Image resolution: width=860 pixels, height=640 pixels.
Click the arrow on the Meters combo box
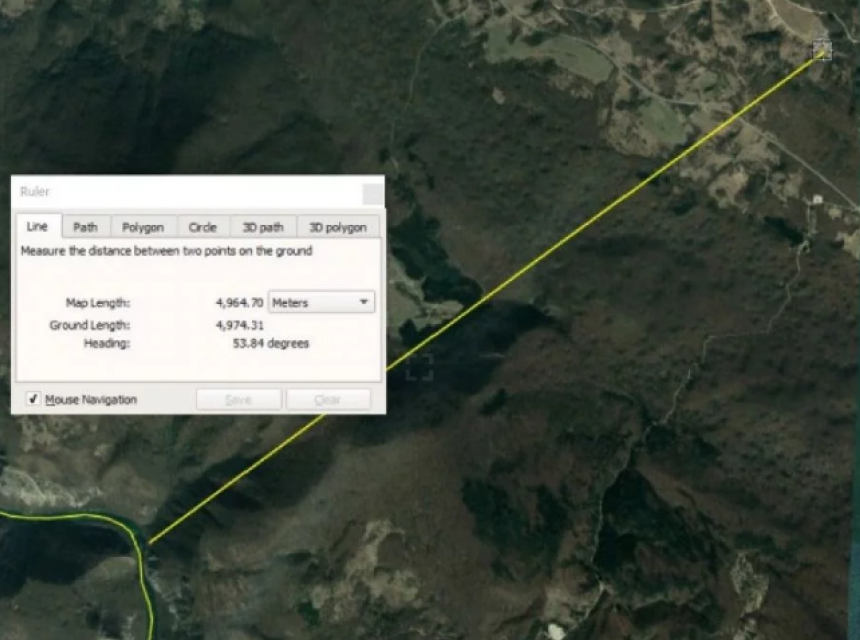click(364, 302)
